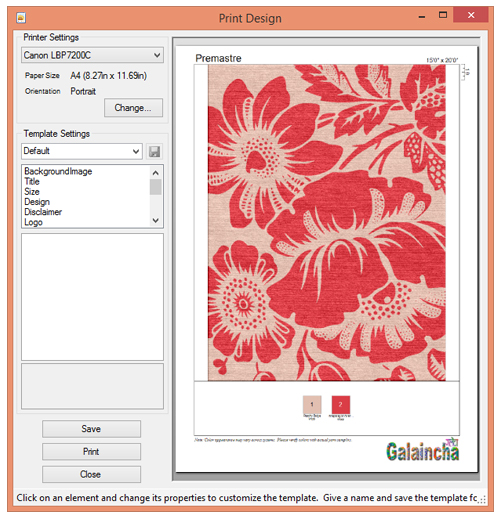Click the element list scroll up arrow

156,173
